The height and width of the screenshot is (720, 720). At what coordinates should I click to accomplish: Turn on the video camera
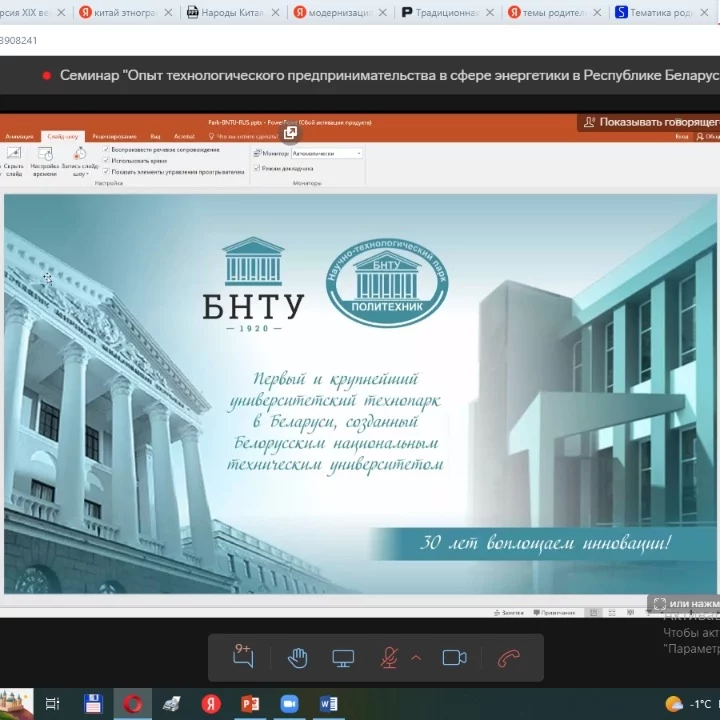[455, 657]
